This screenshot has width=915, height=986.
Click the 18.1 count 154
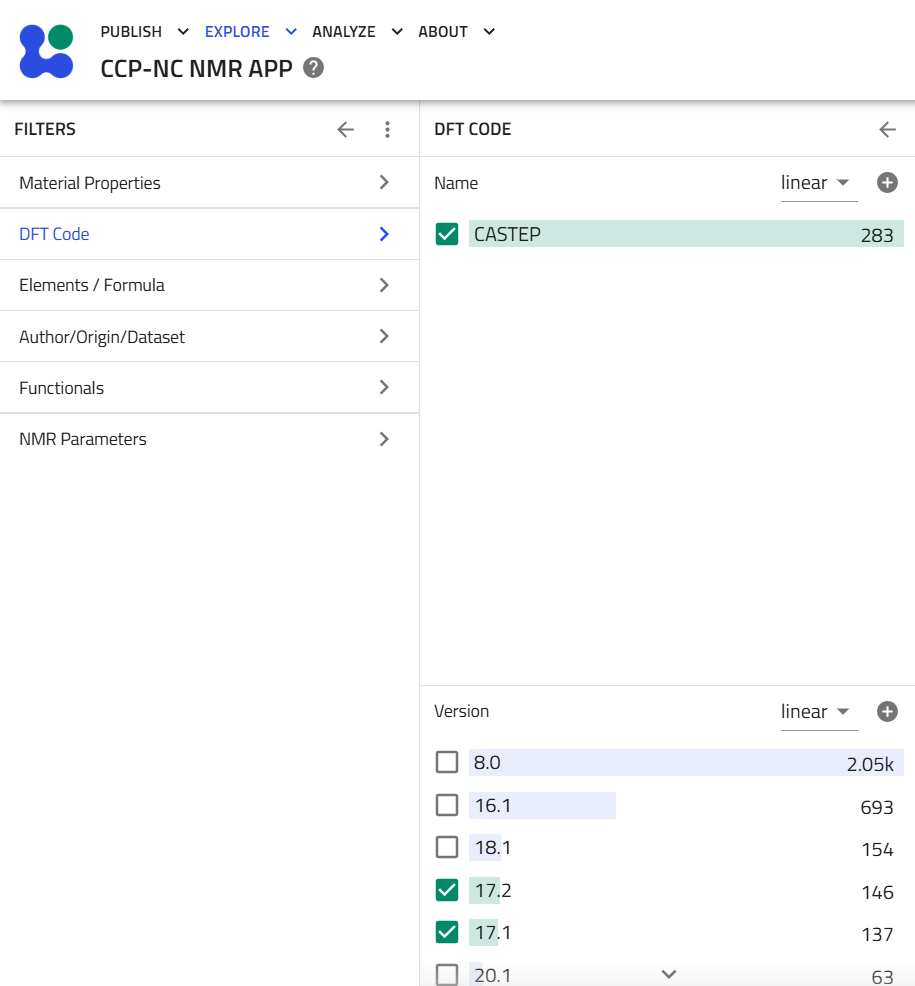(877, 850)
